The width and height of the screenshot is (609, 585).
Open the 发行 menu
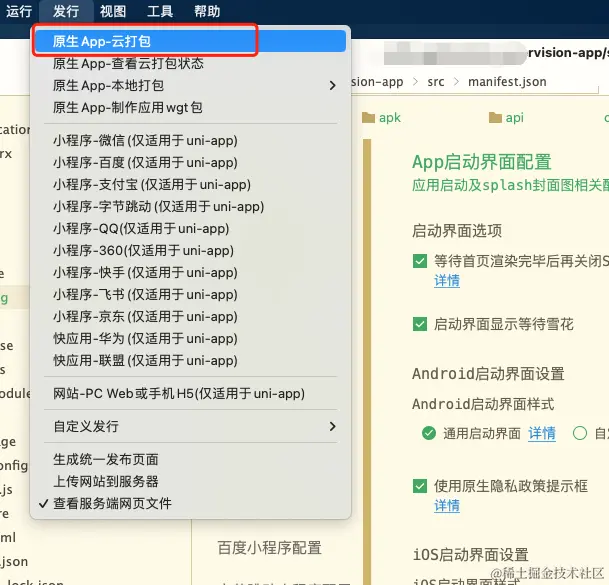pos(66,11)
